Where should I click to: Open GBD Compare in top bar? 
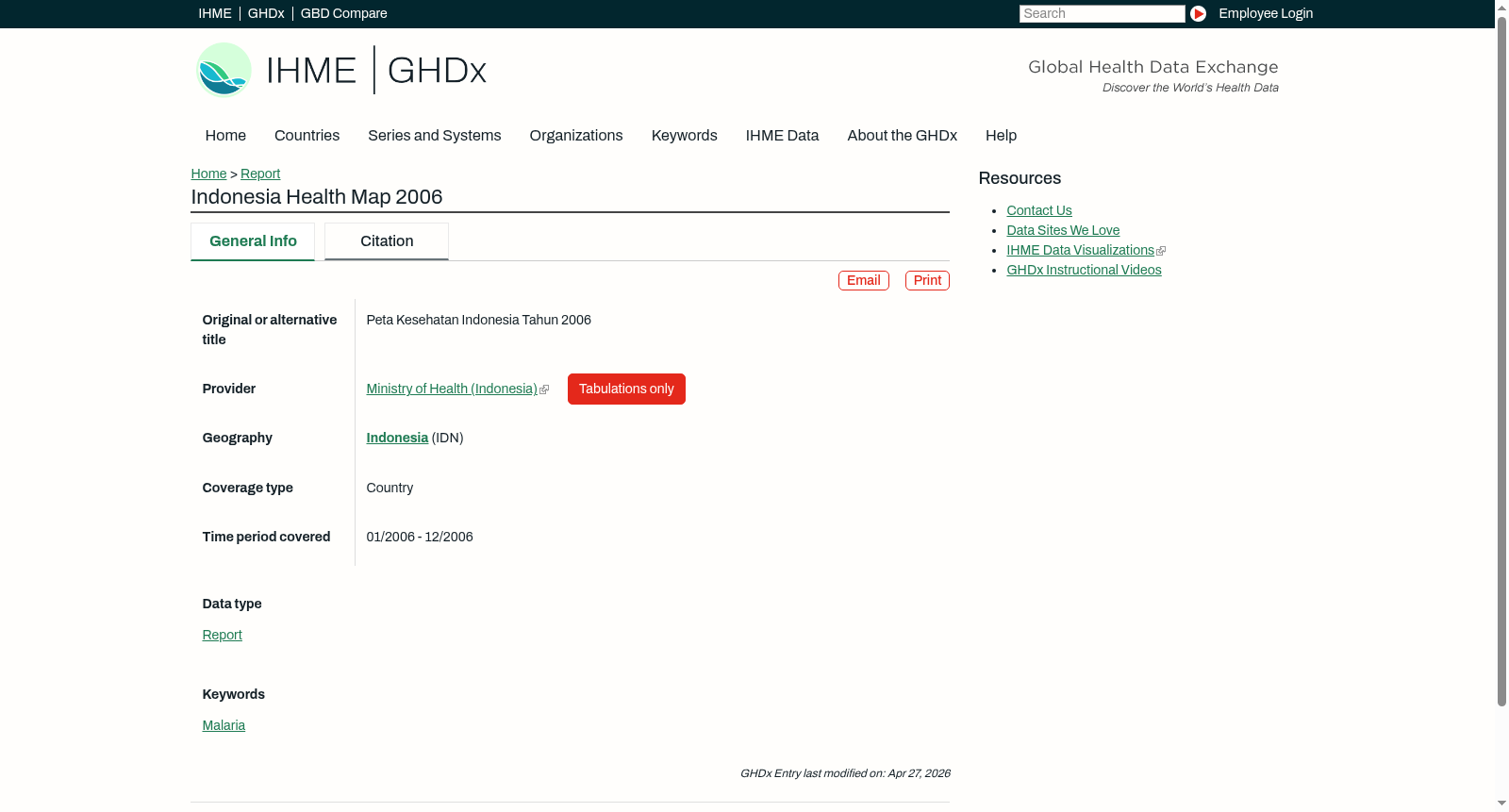(343, 13)
